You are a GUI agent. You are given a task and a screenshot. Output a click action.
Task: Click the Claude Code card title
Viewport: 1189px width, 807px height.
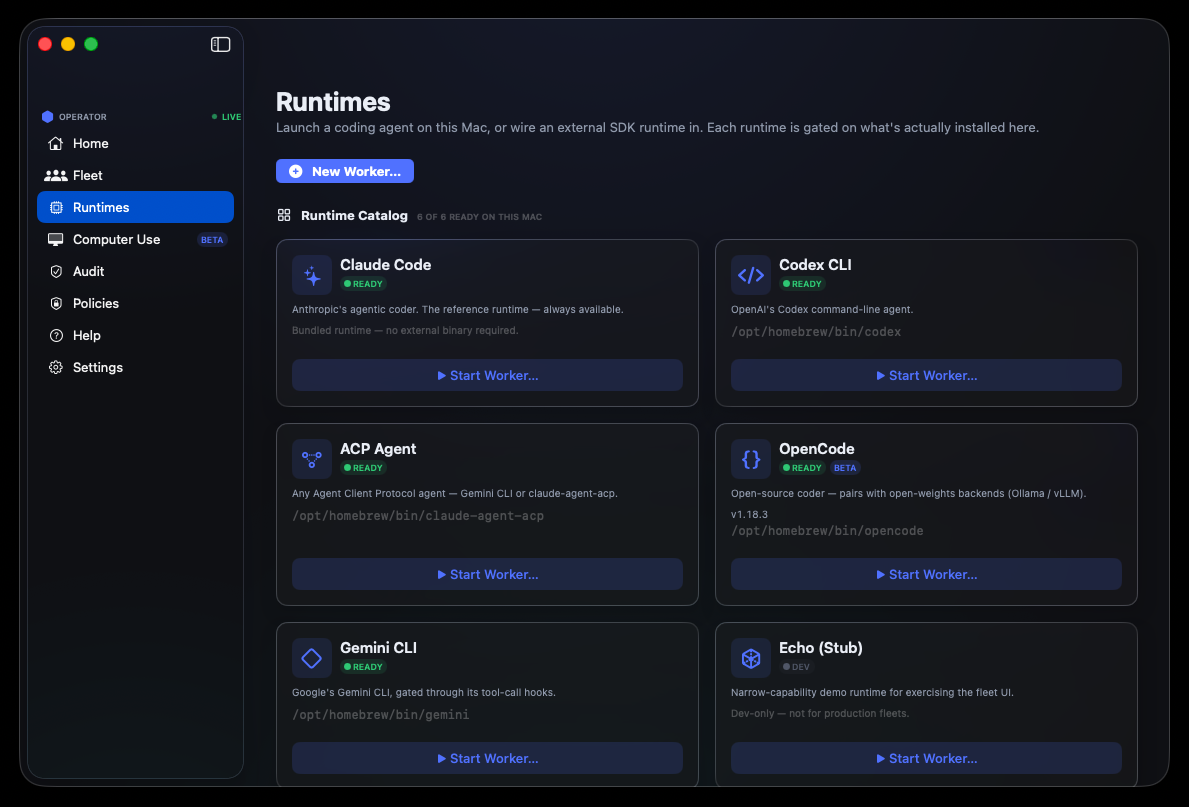(385, 265)
